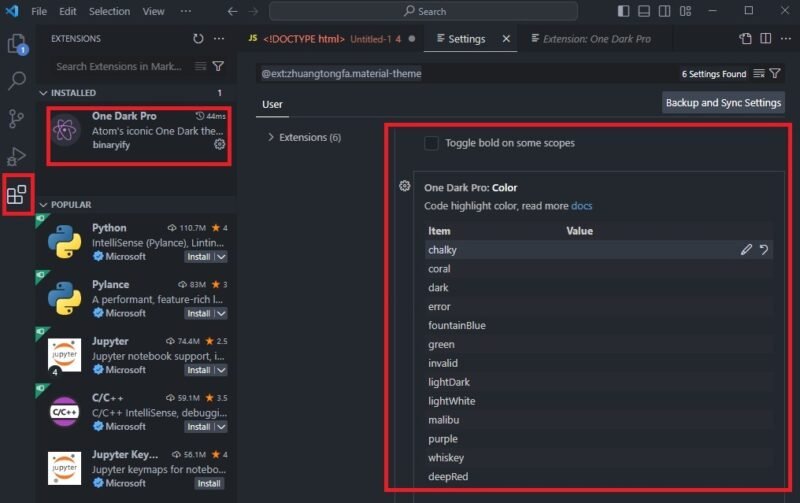
Task: Open the Search view in activity bar
Action: (x=17, y=81)
